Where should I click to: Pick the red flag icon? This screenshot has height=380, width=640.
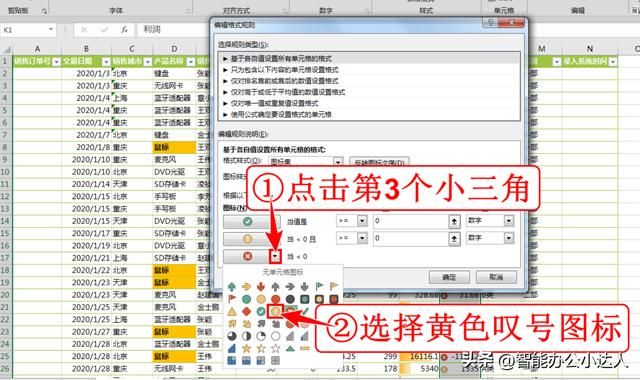coord(232,299)
